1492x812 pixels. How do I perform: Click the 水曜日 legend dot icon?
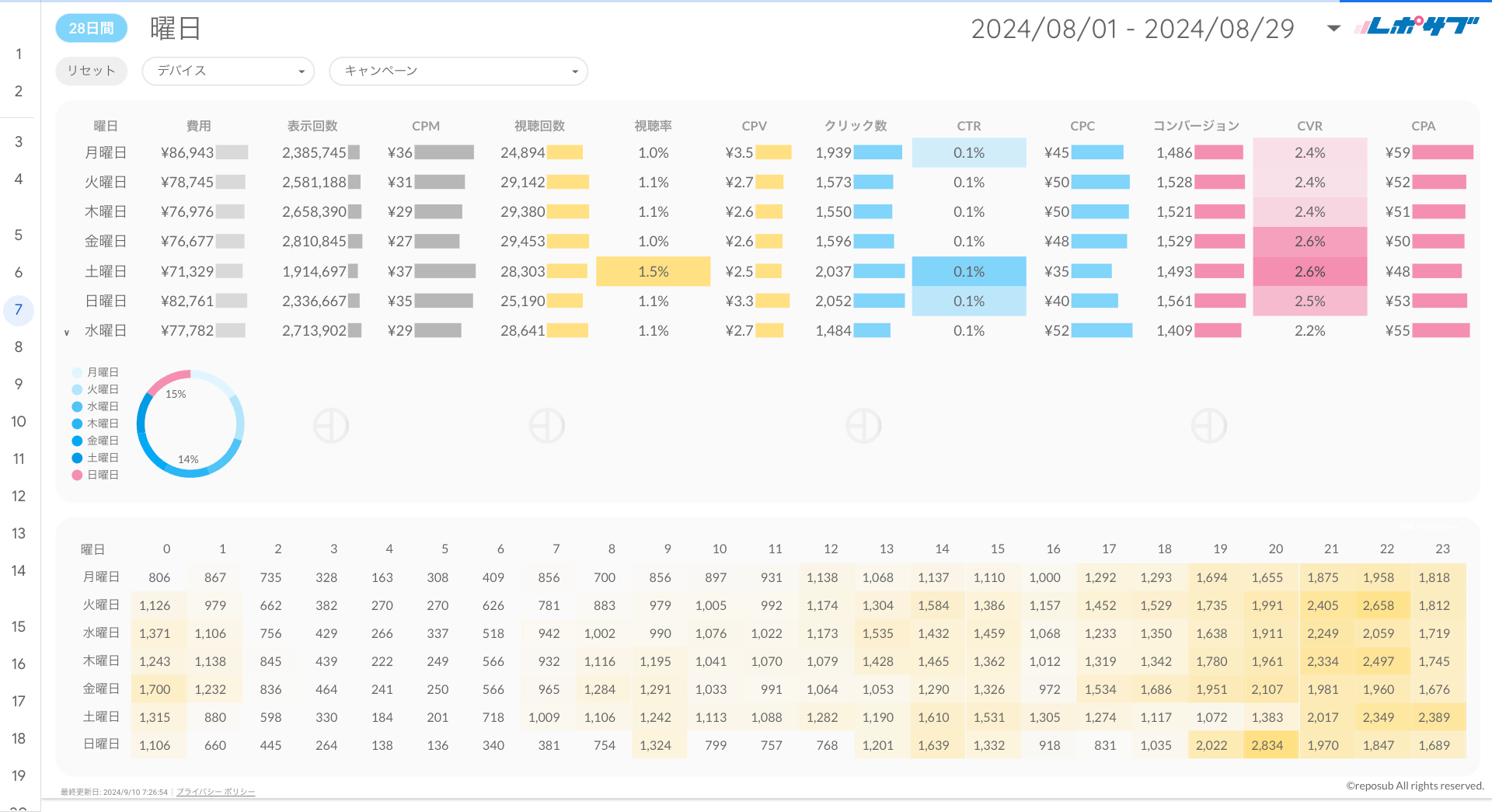click(x=77, y=406)
